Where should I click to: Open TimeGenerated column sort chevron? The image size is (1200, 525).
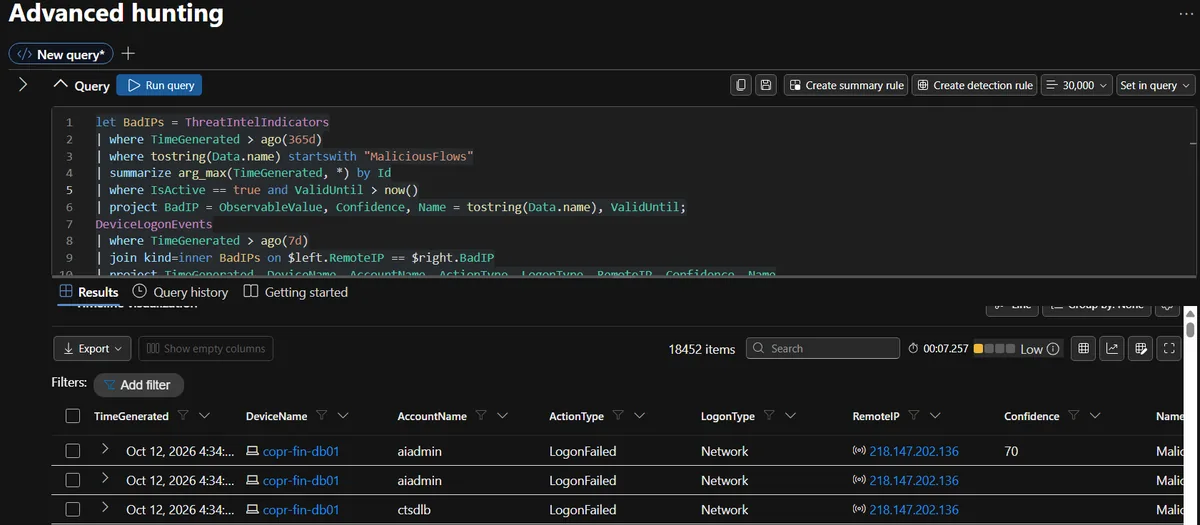(204, 416)
